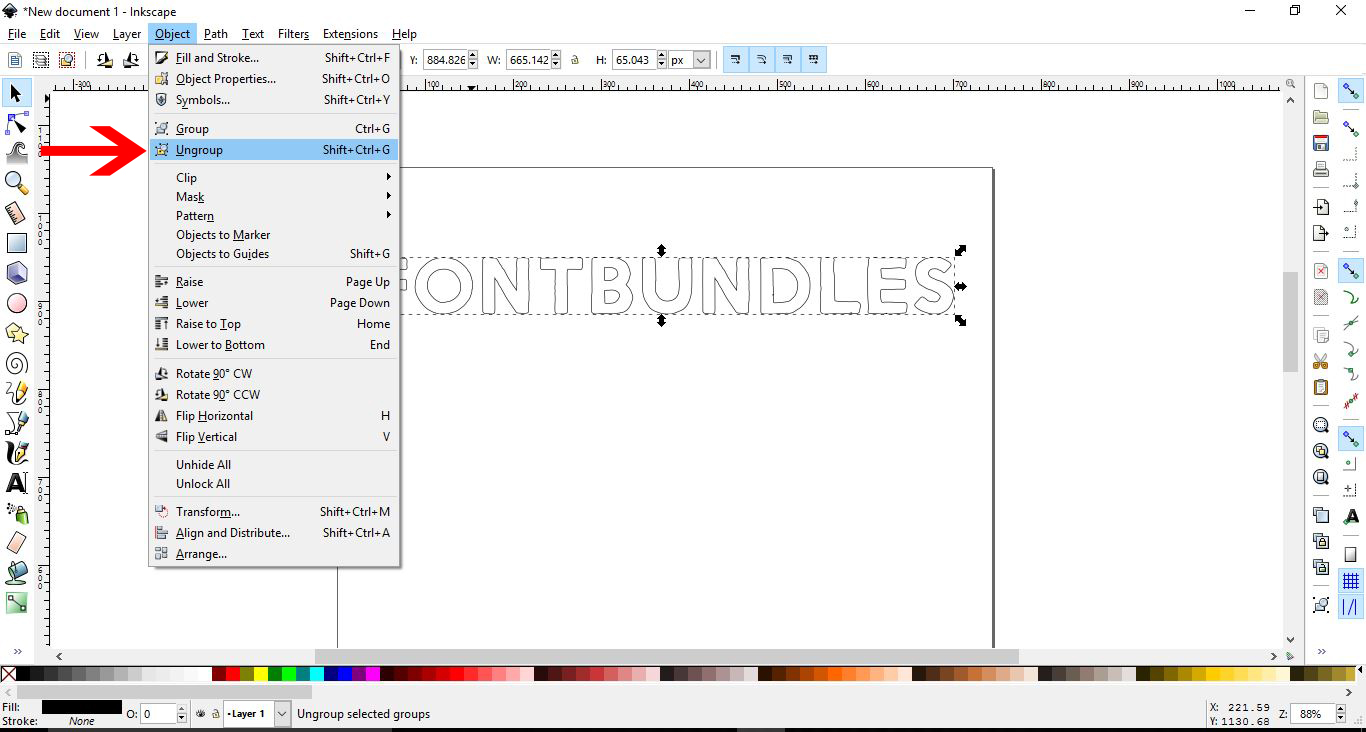Click the vertical canvas scrollbar thumb

(1290, 321)
